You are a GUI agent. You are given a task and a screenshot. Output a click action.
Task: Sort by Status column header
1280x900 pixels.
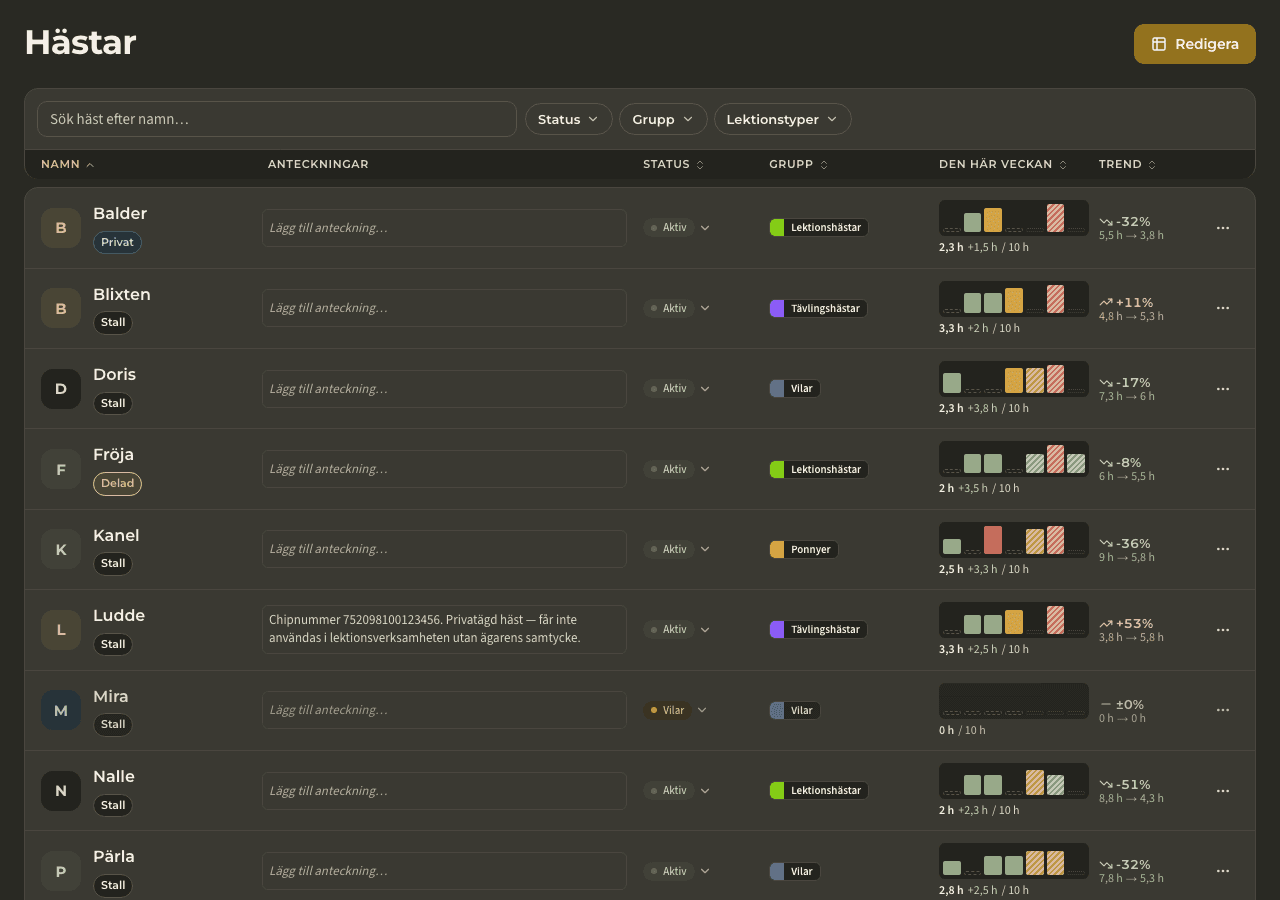pos(674,164)
